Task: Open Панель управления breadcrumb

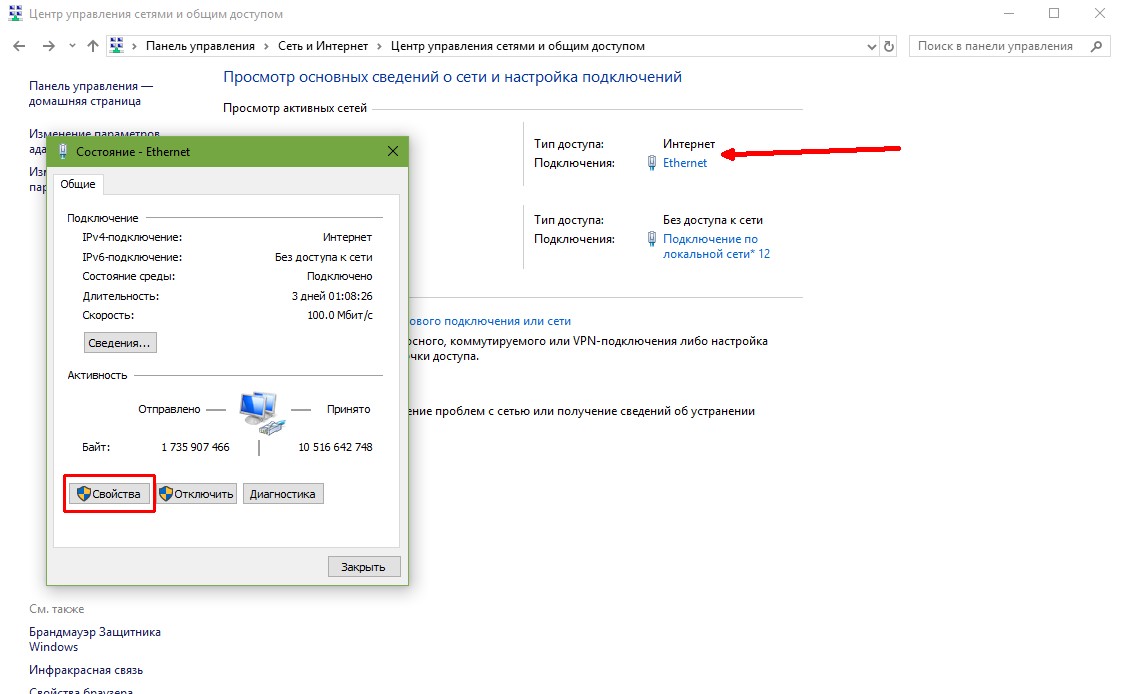Action: (200, 46)
